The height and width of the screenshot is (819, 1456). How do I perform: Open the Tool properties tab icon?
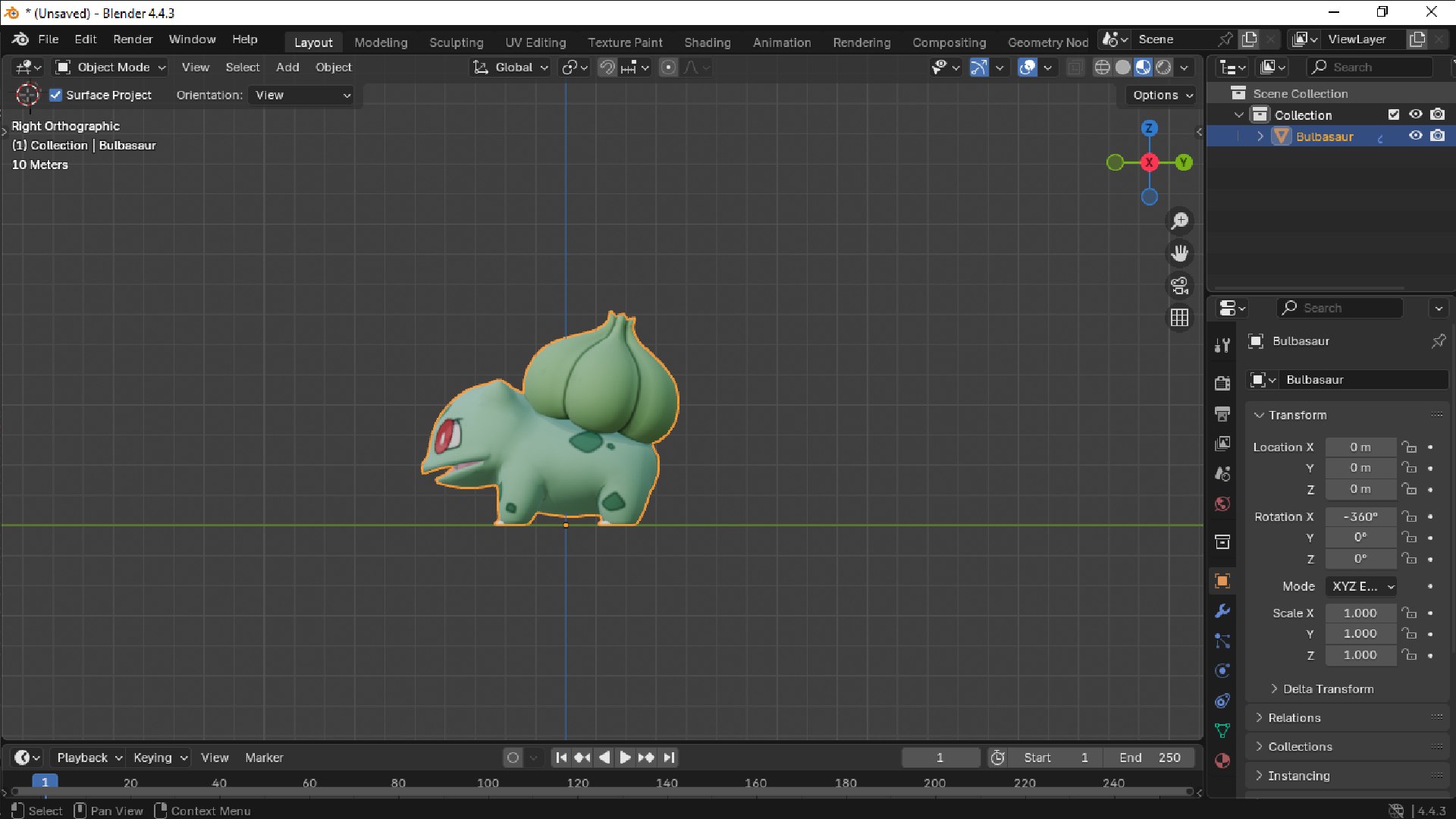1222,346
